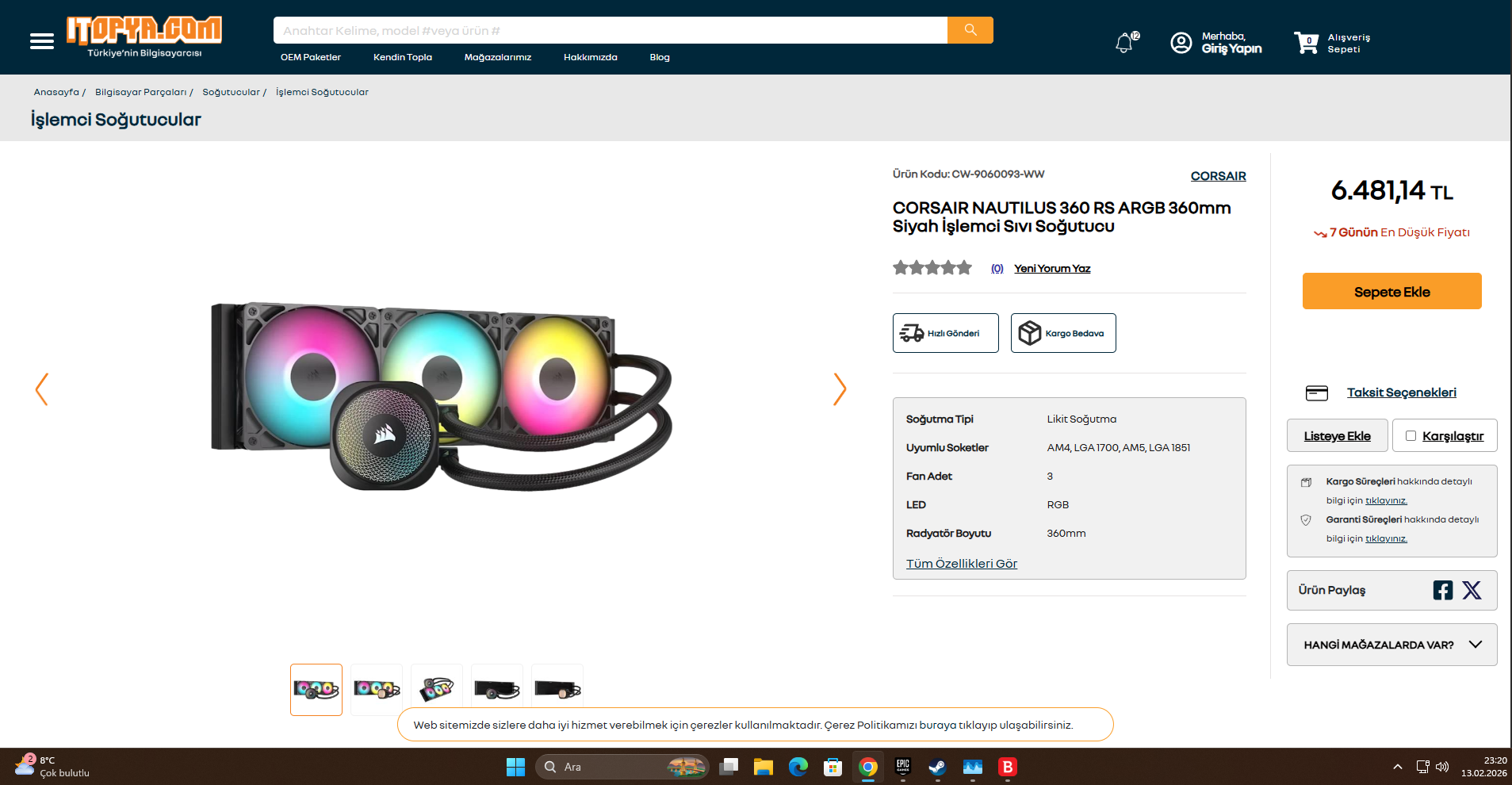This screenshot has height=785, width=1512.
Task: Click Sepete Ekle button
Action: click(x=1391, y=291)
